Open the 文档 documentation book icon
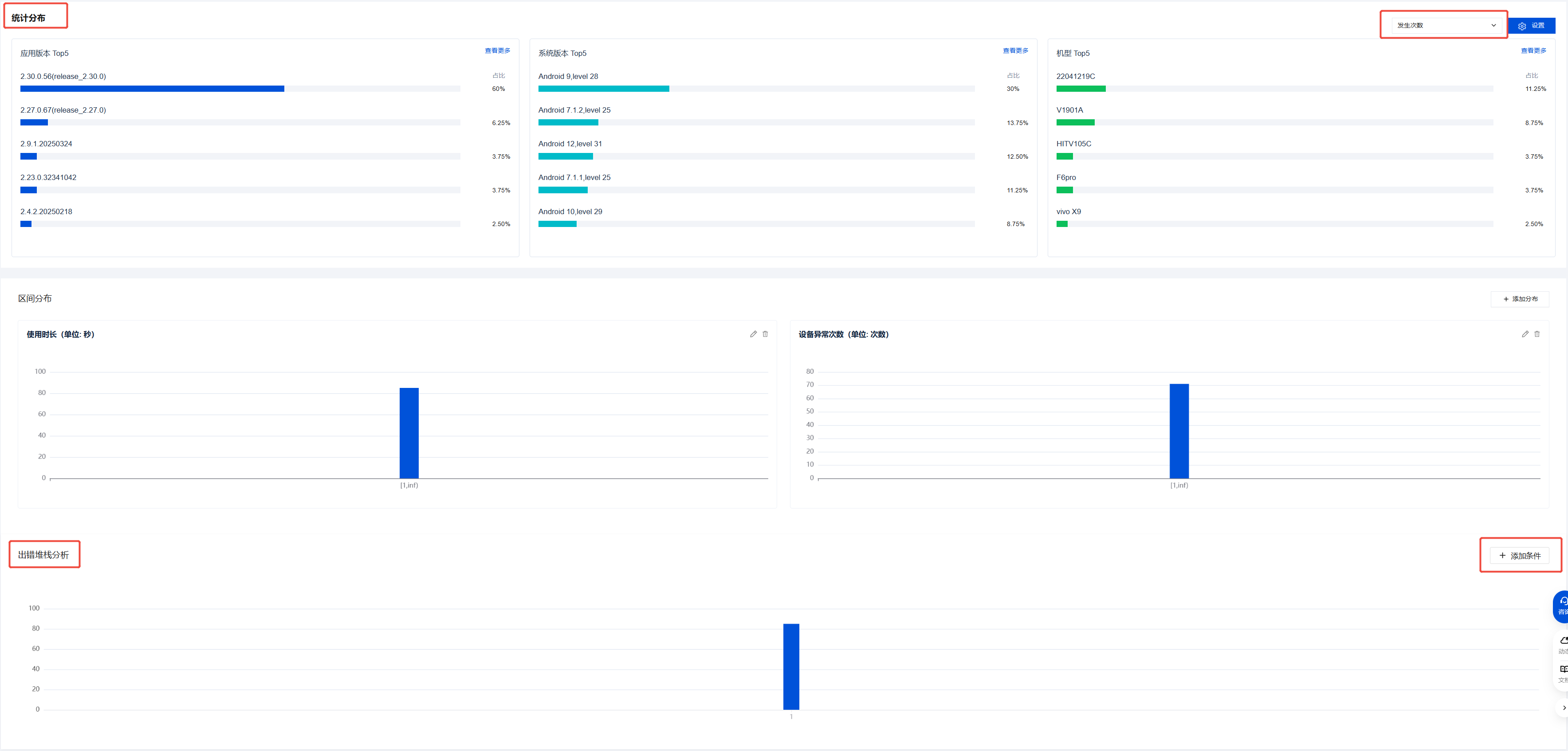The height and width of the screenshot is (751, 1568). click(x=1563, y=673)
